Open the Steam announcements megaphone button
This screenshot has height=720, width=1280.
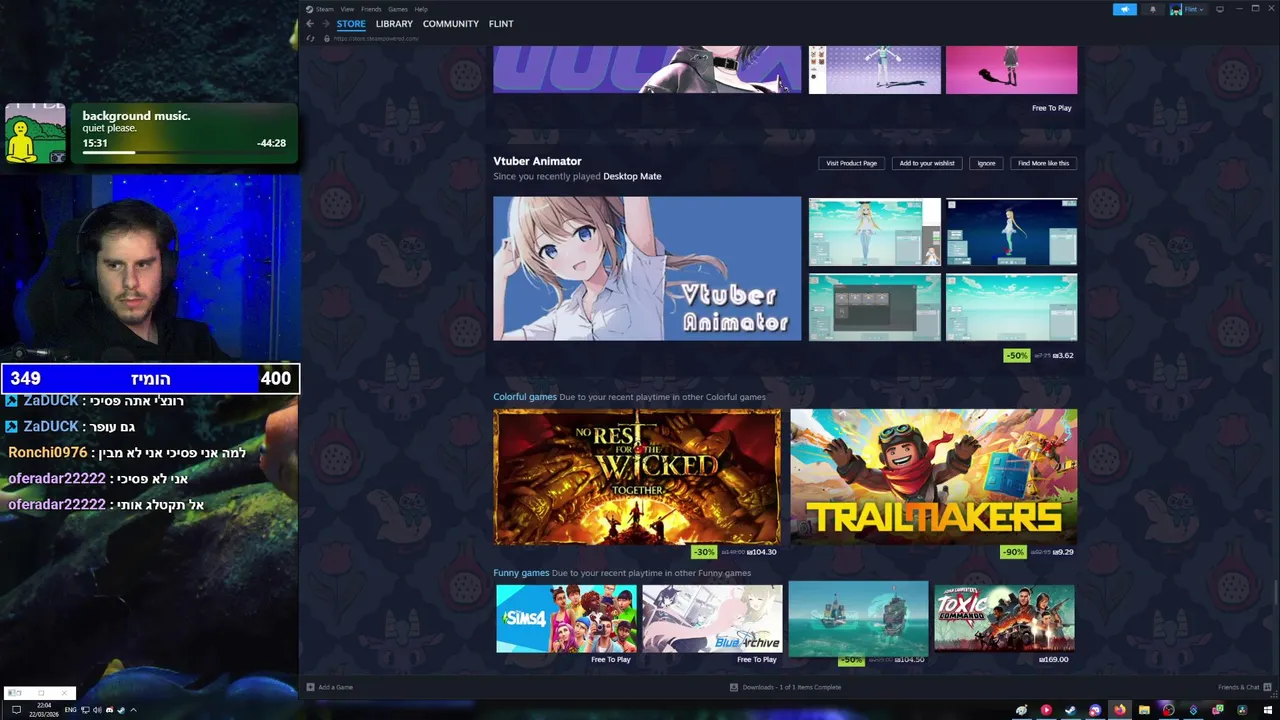pyautogui.click(x=1125, y=9)
